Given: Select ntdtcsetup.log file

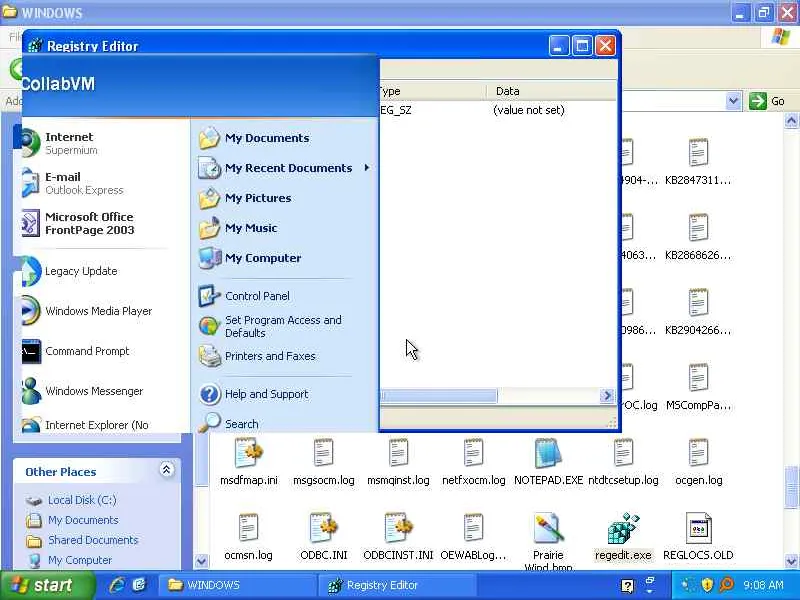Looking at the screenshot, I should [x=623, y=462].
